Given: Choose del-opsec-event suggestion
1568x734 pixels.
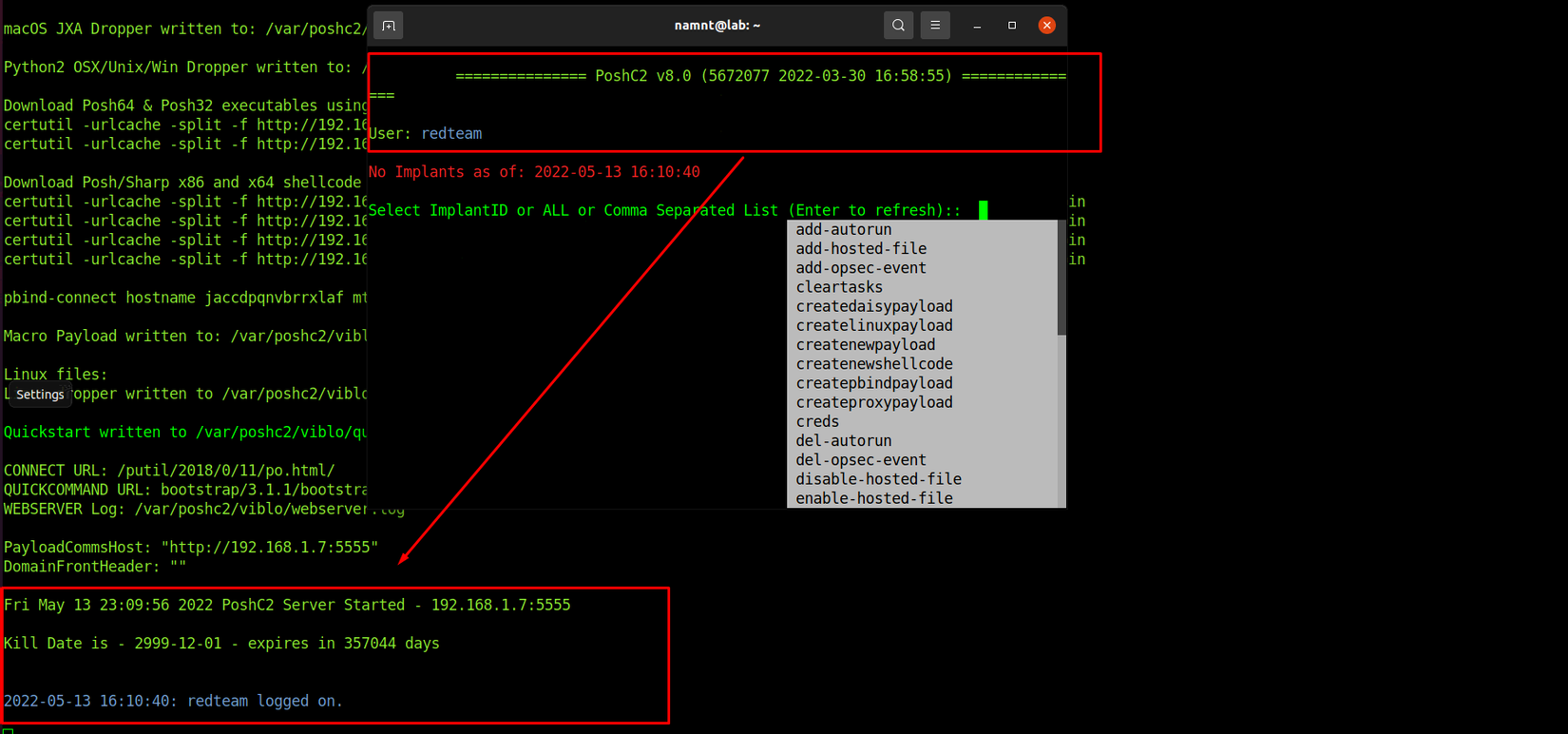Looking at the screenshot, I should [x=922, y=460].
